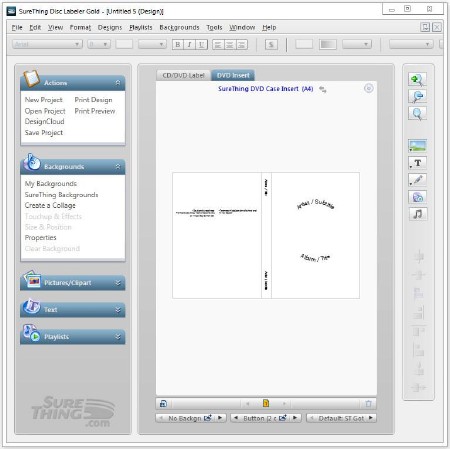Previous design arrow in Button selector

click(236, 418)
